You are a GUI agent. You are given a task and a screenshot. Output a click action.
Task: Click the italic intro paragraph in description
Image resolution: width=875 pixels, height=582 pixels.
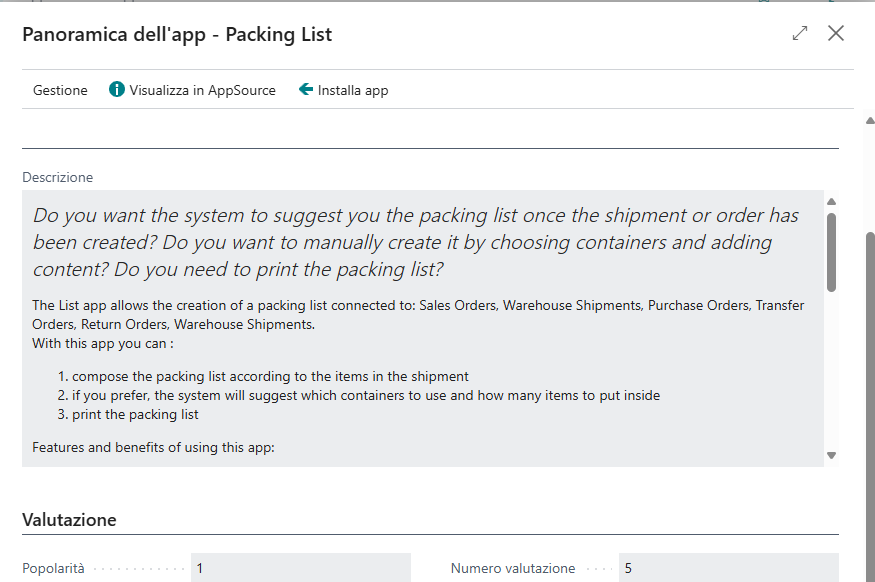click(x=415, y=242)
